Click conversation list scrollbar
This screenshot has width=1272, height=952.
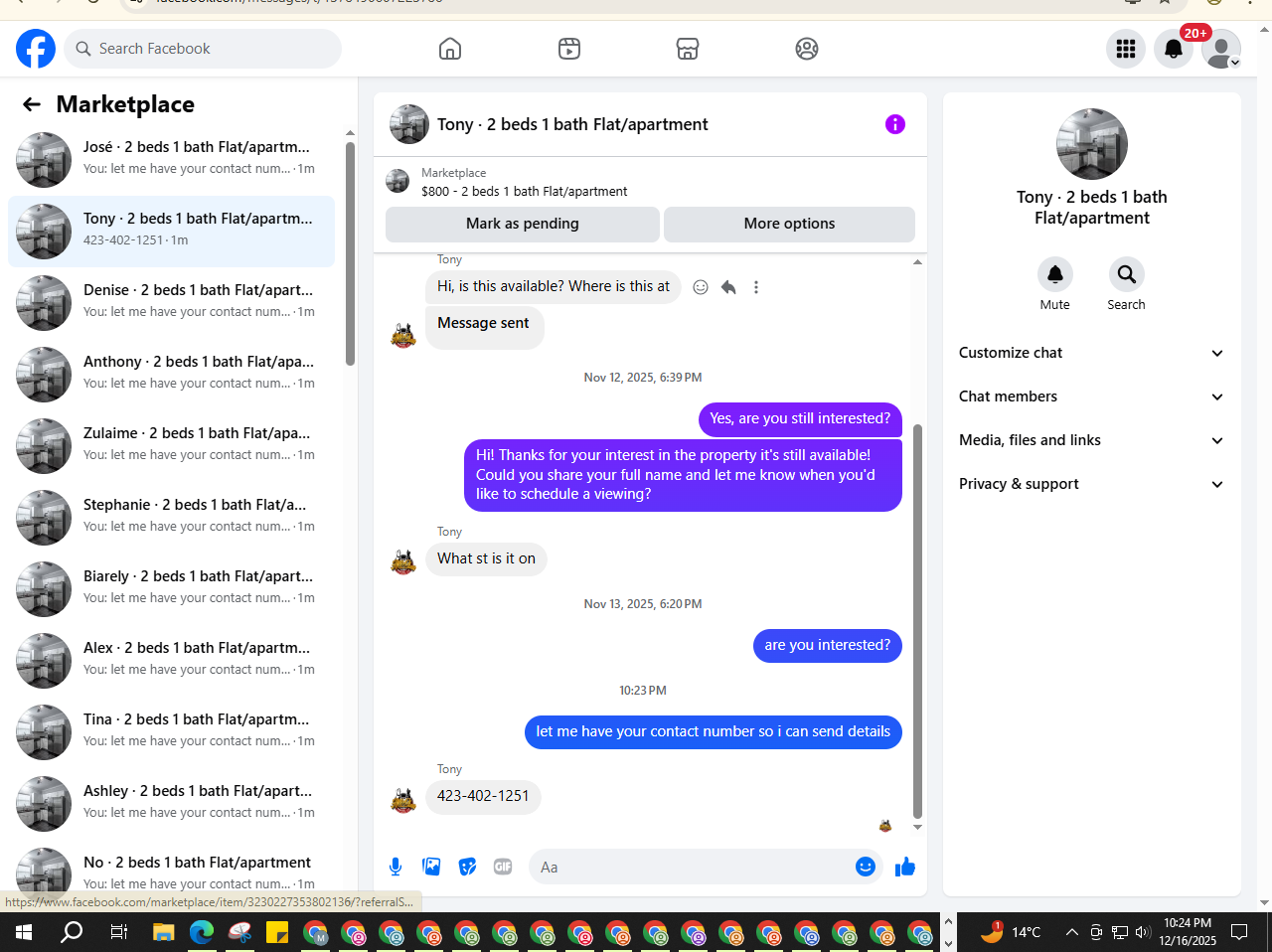[x=350, y=254]
